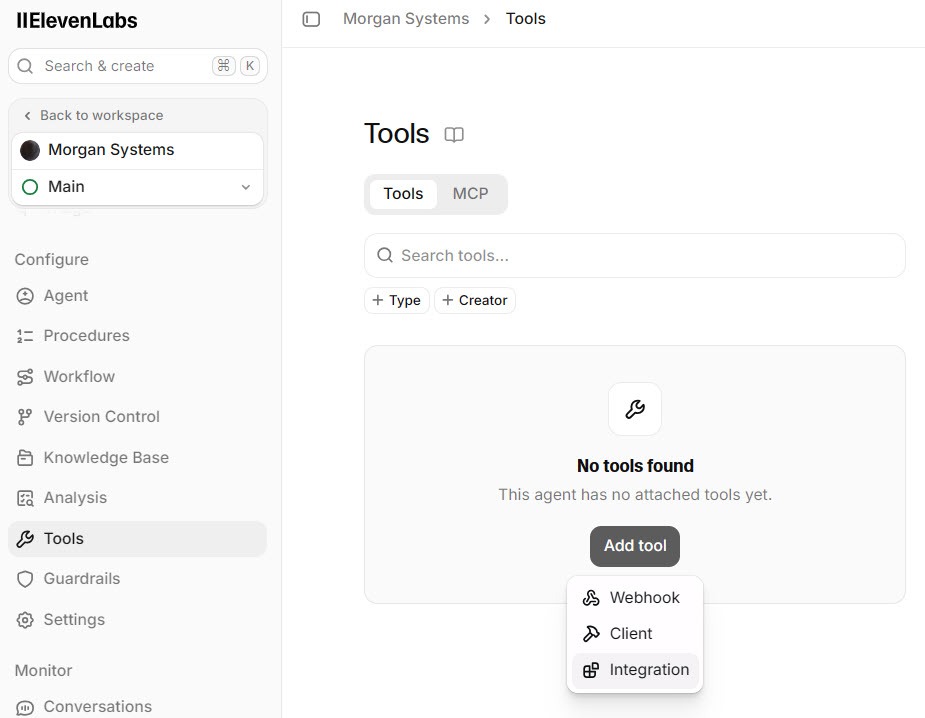The height and width of the screenshot is (718, 925).
Task: Click the Agent sidebar icon
Action: coord(25,296)
